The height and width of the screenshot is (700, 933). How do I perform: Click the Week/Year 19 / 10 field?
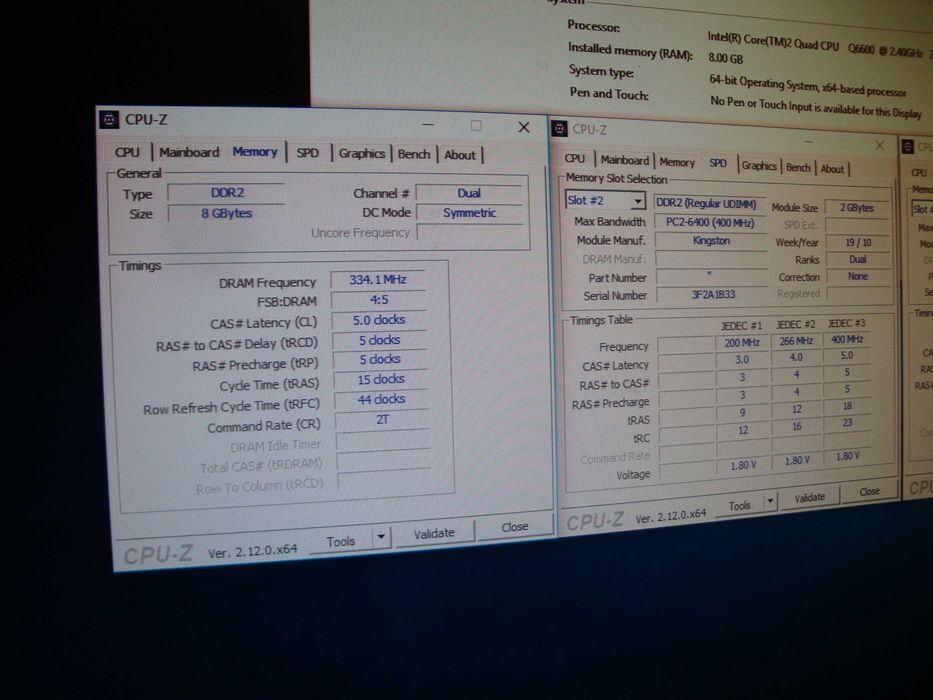click(858, 243)
